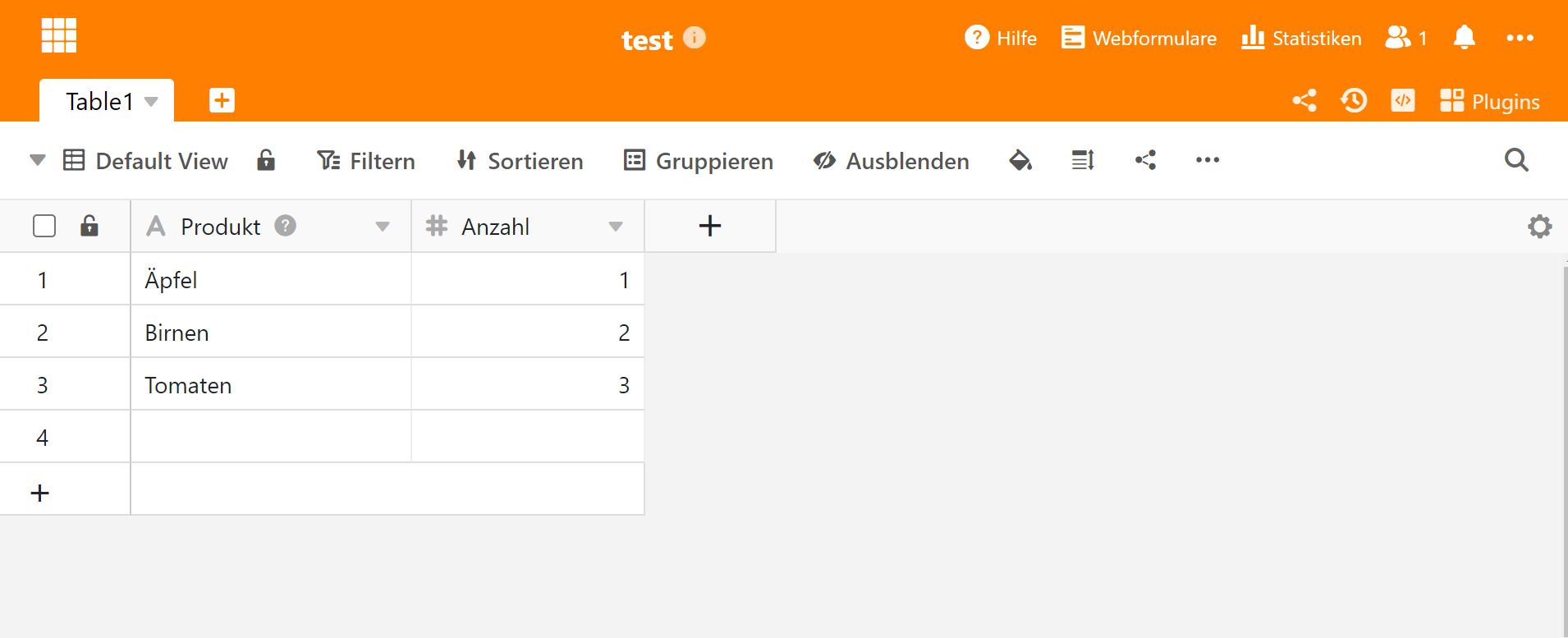Open the base history log
Image resolution: width=1568 pixels, height=638 pixels.
coord(1353,100)
